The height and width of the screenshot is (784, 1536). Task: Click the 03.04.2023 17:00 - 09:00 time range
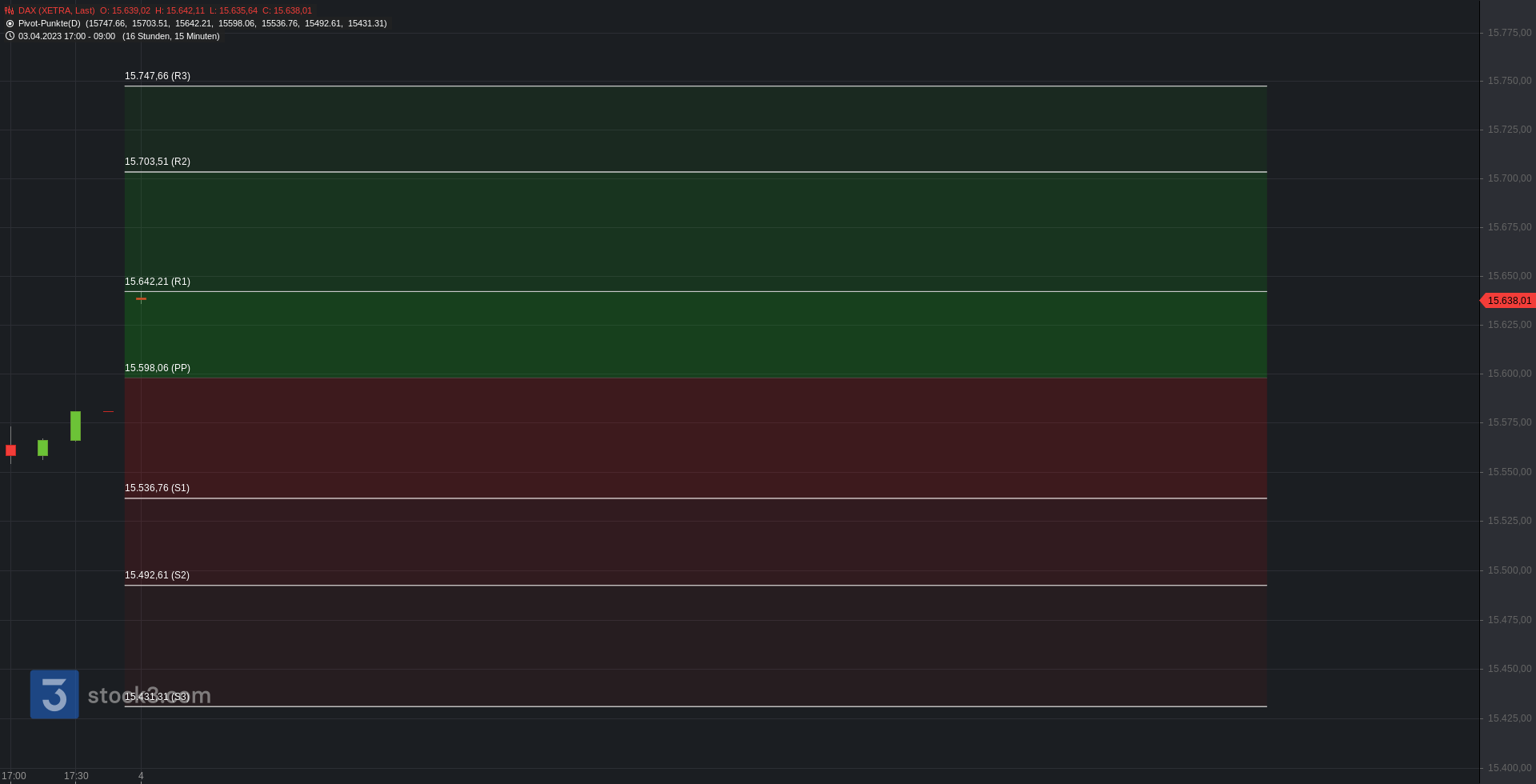point(66,36)
